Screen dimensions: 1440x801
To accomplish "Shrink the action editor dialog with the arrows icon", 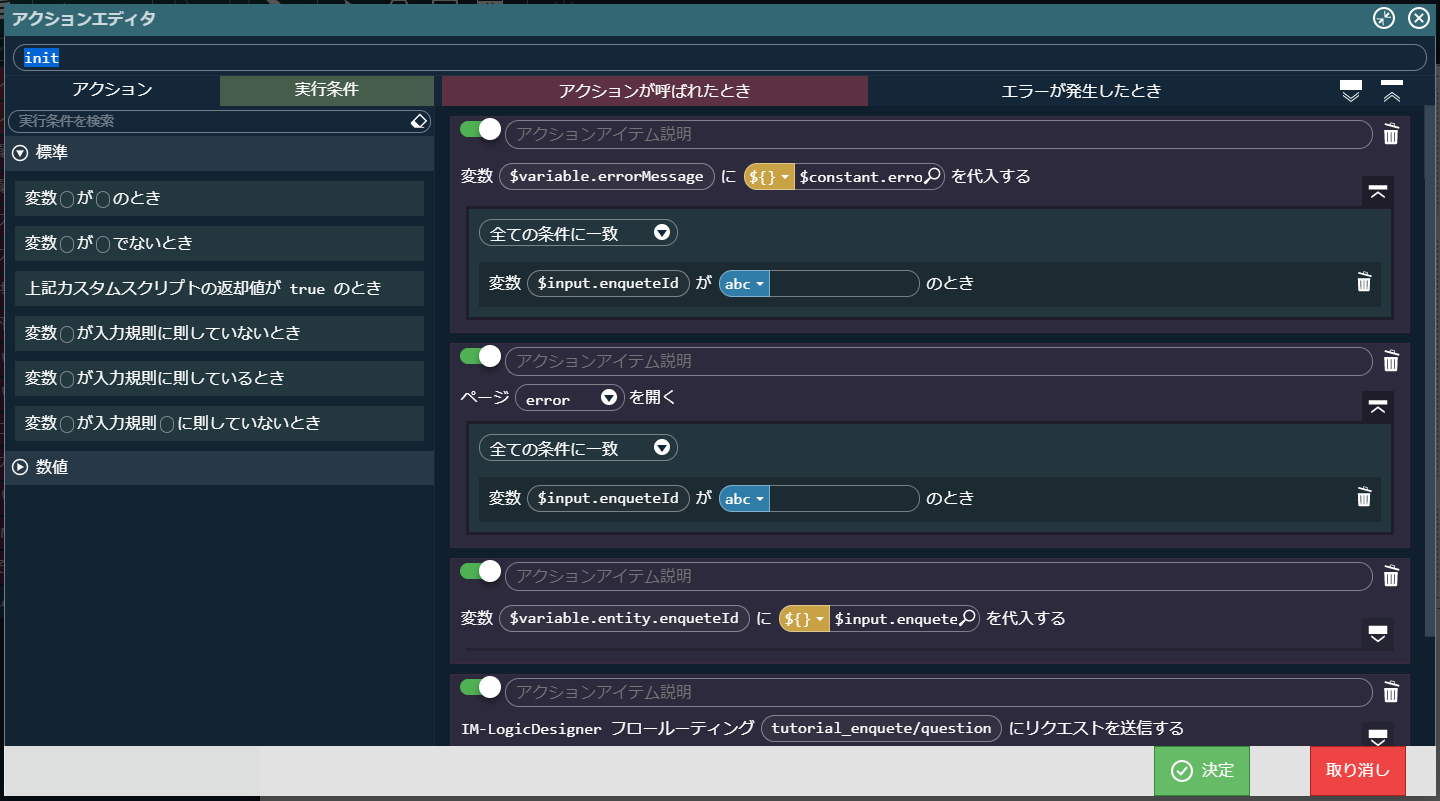I will pyautogui.click(x=1384, y=18).
